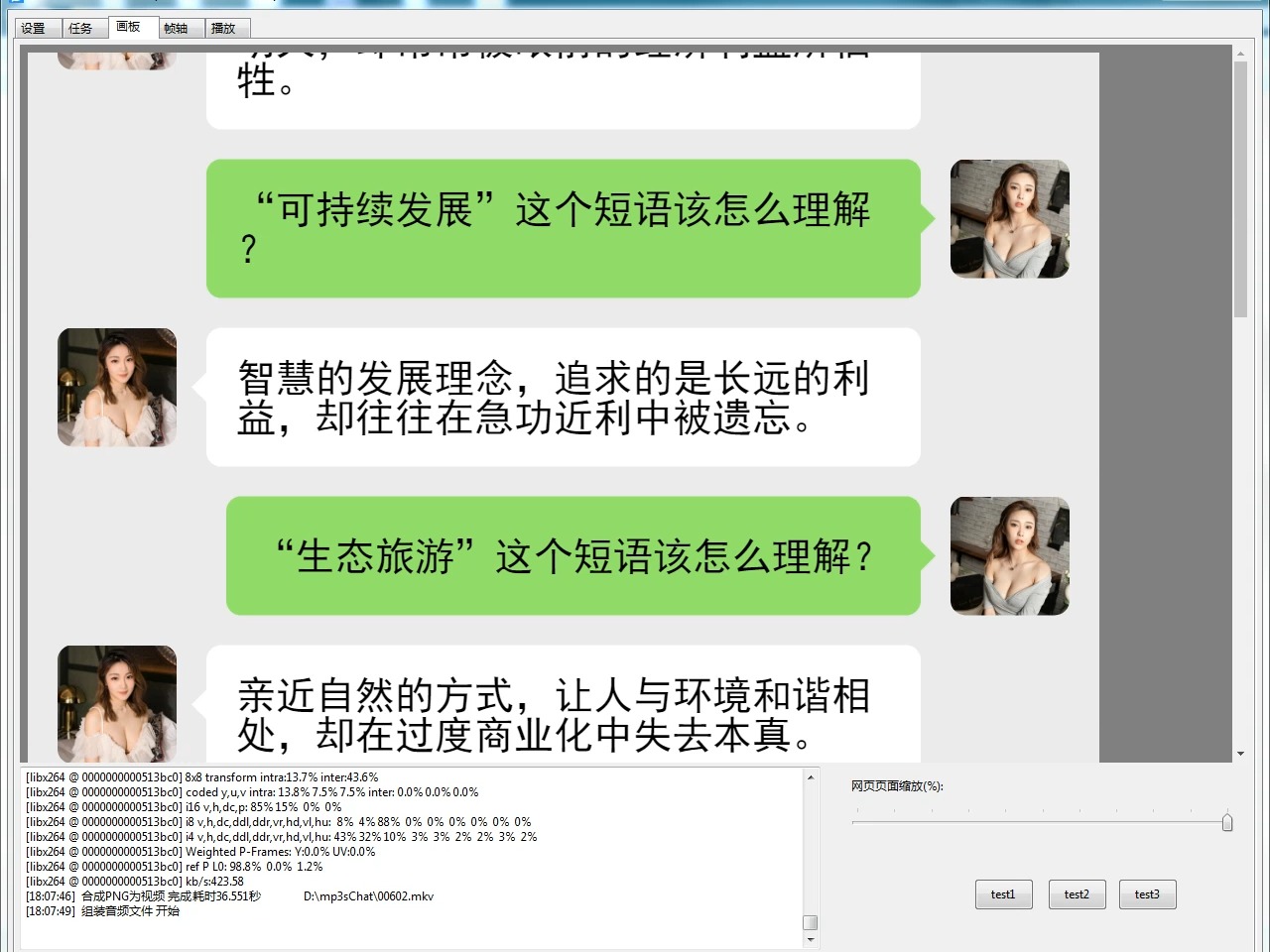Click the log panel scroll down arrow
The height and width of the screenshot is (952, 1270).
[x=811, y=939]
